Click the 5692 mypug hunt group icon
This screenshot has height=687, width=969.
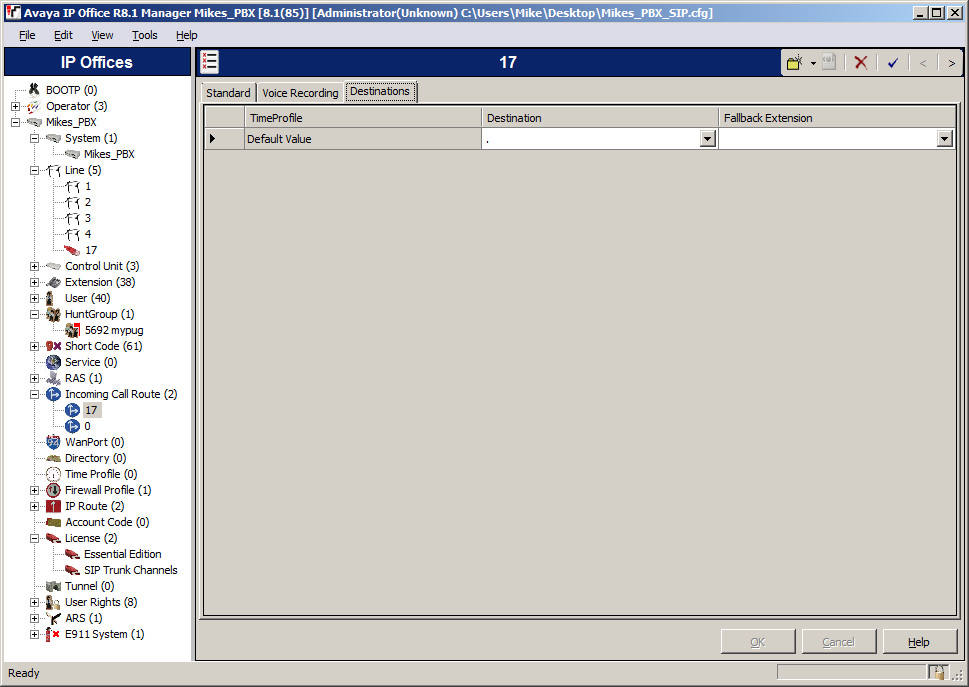pos(73,331)
